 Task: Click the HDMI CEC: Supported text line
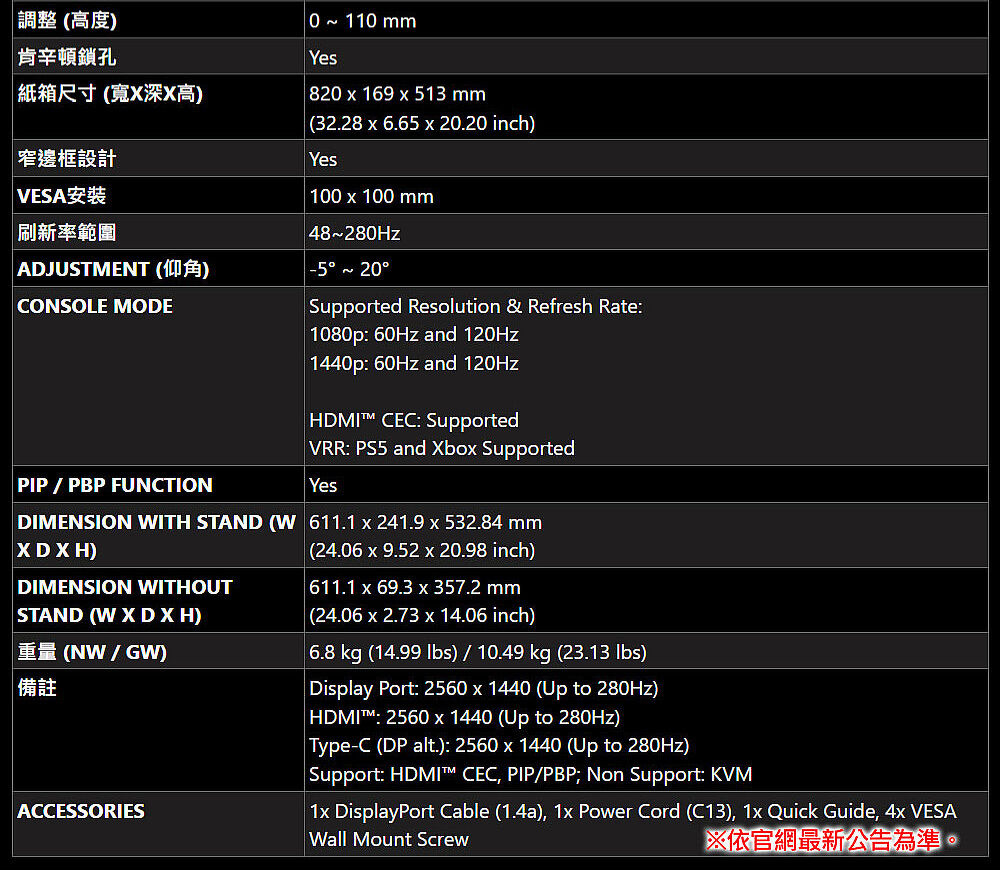tap(413, 420)
